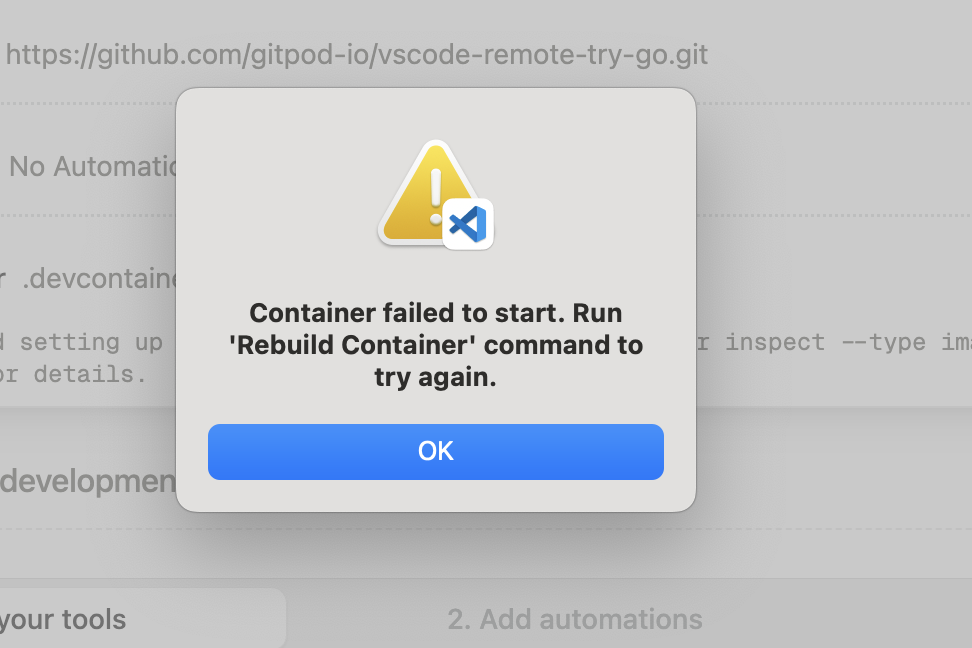972x648 pixels.
Task: Click the 'development' section heading
Action: point(88,482)
